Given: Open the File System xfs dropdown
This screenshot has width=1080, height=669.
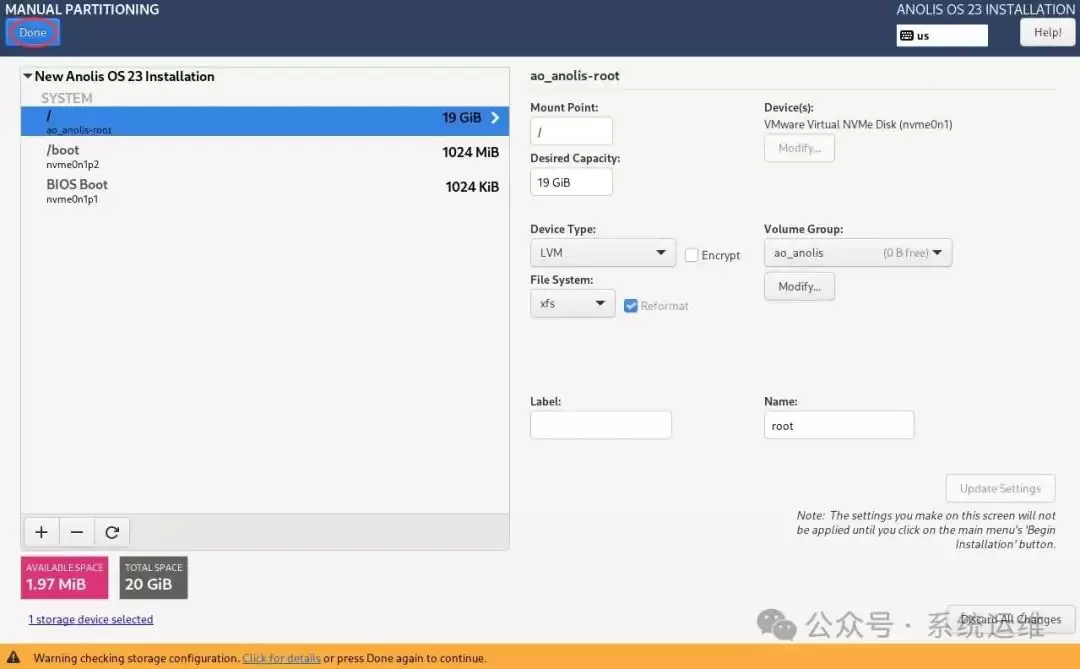Looking at the screenshot, I should pyautogui.click(x=572, y=303).
